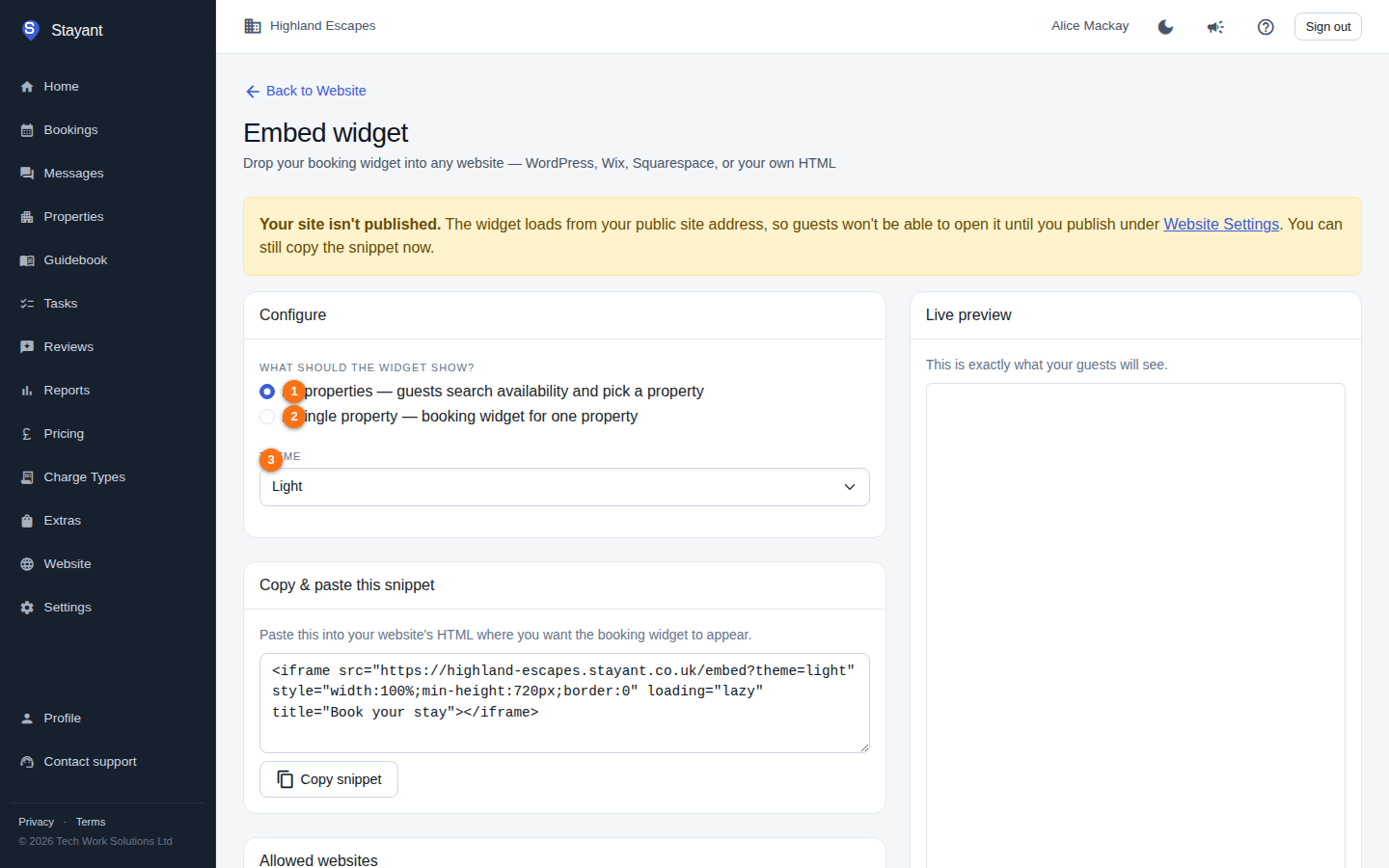Click the Profile person icon
This screenshot has height=868, width=1389.
[27, 719]
